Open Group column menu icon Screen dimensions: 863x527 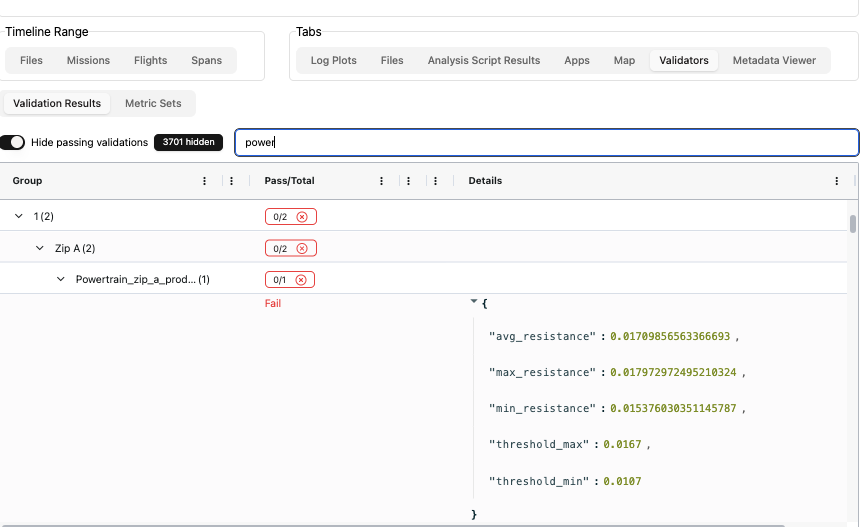click(204, 181)
